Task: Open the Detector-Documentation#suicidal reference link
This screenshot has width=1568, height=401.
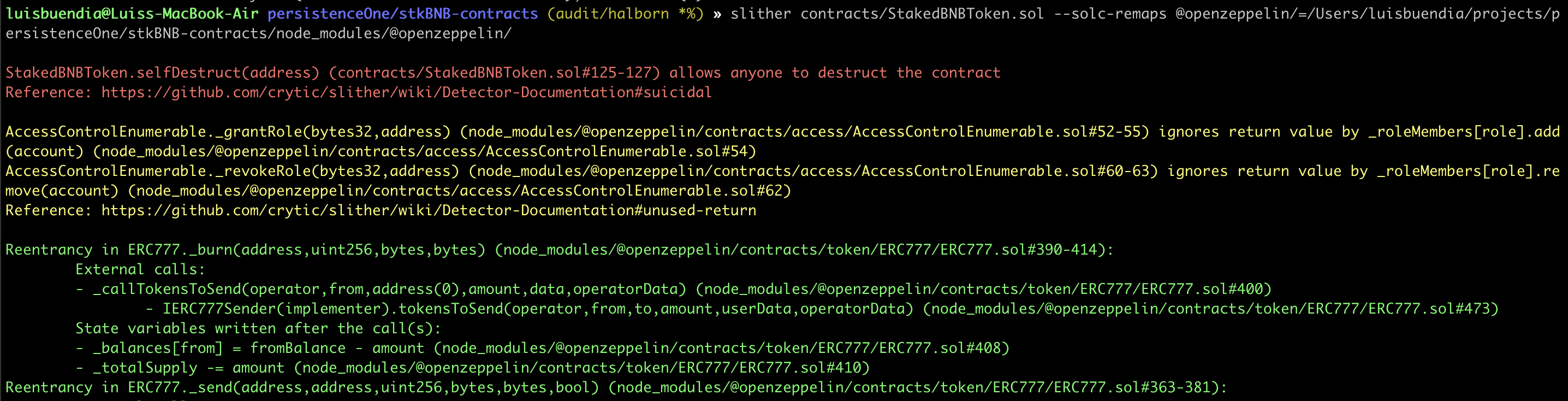Action: (x=406, y=92)
